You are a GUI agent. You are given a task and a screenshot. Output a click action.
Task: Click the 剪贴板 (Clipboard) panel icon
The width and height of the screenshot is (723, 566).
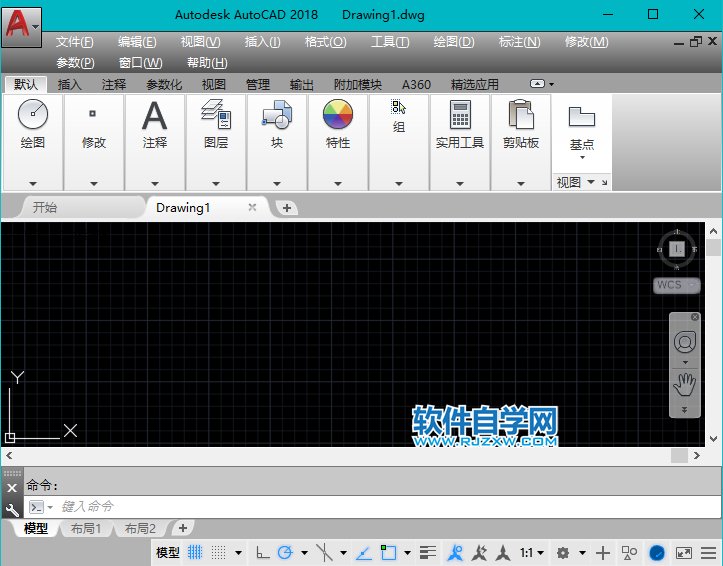point(520,116)
